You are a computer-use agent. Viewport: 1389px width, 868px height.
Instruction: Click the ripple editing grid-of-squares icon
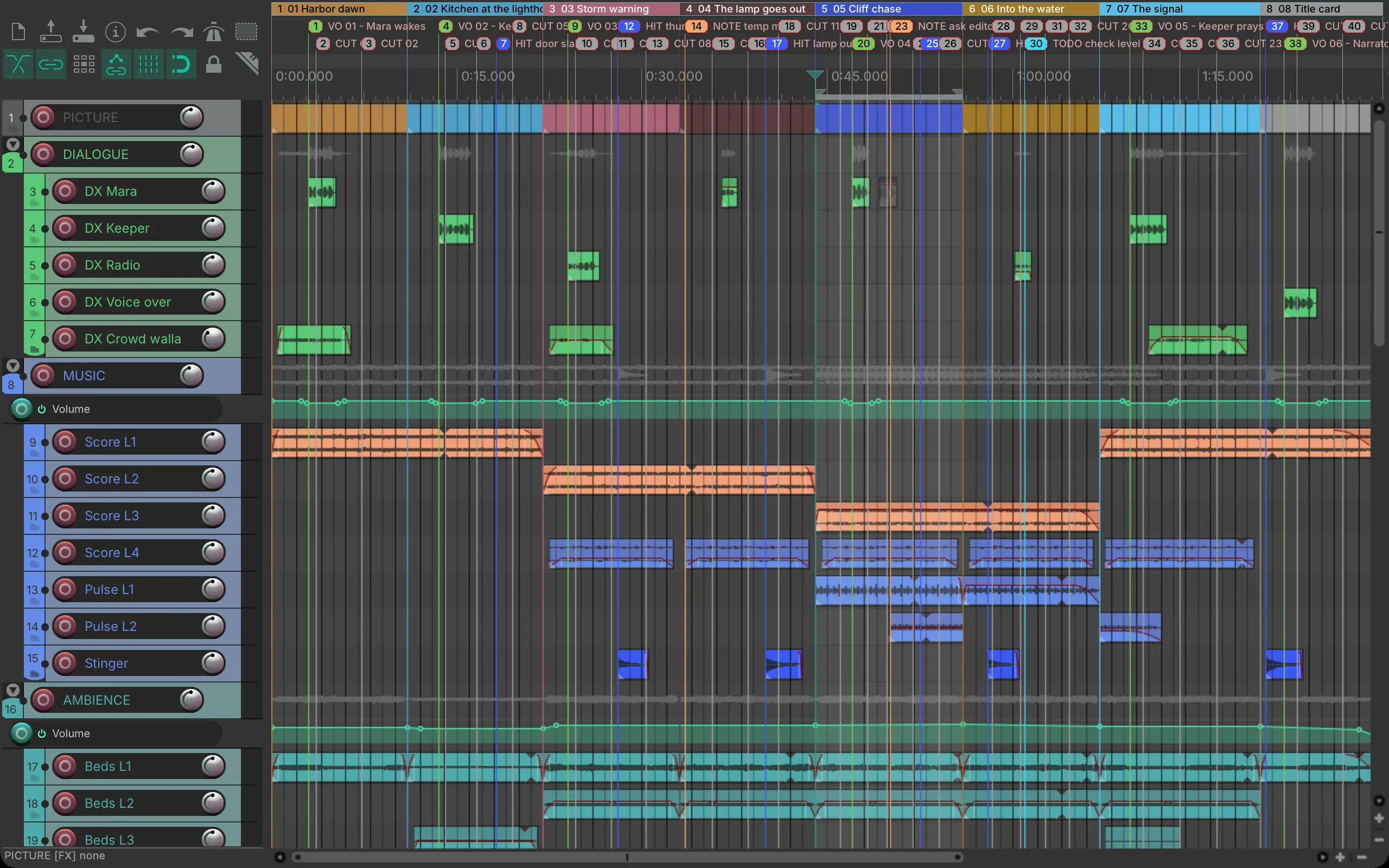click(x=84, y=65)
